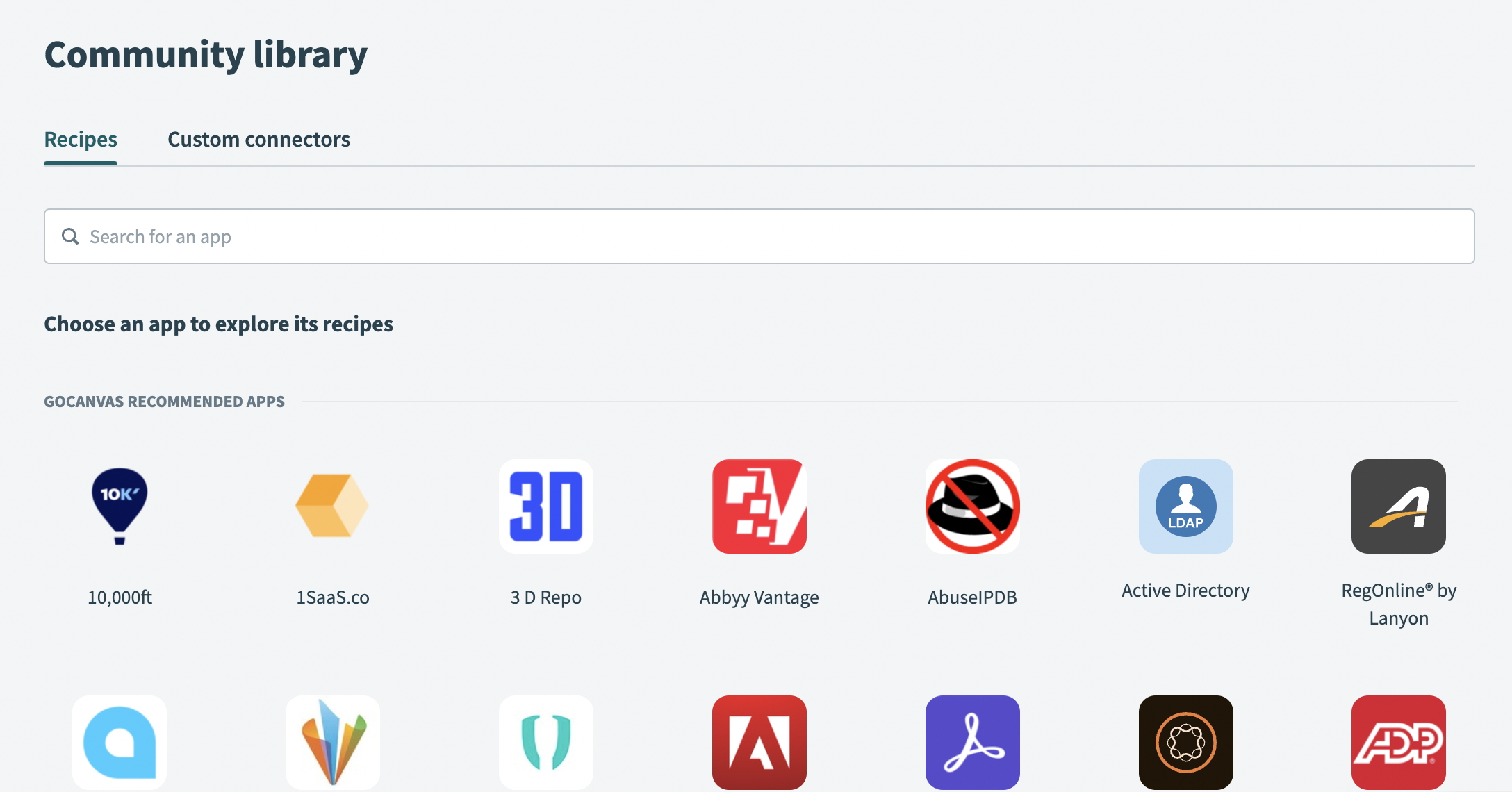
Task: Click the 1SaaS.co app label
Action: (x=333, y=597)
